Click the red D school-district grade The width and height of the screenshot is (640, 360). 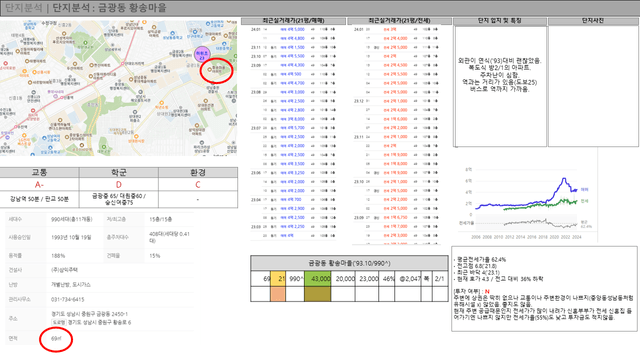coord(118,185)
